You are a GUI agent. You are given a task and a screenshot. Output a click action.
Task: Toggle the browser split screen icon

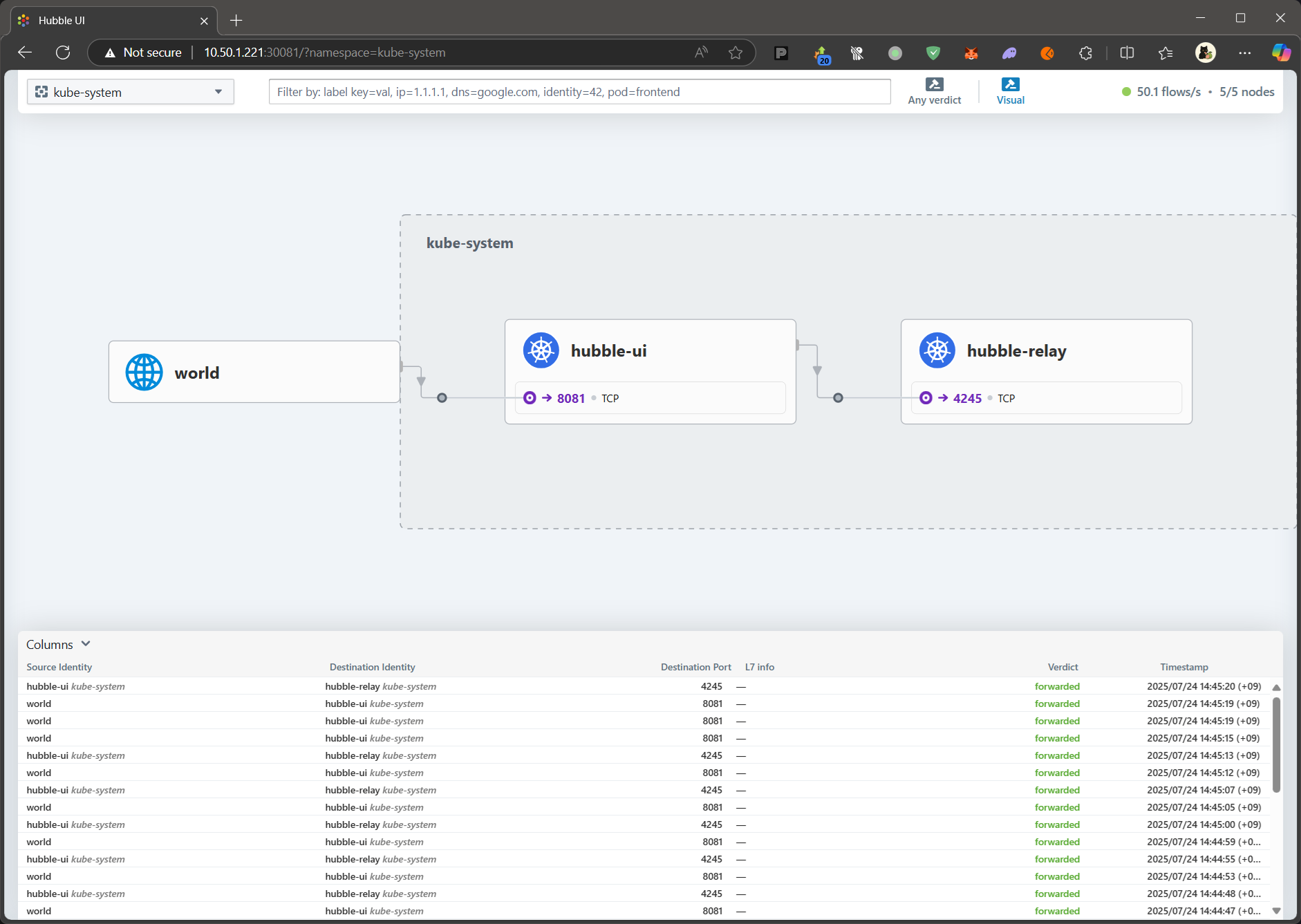tap(1127, 53)
